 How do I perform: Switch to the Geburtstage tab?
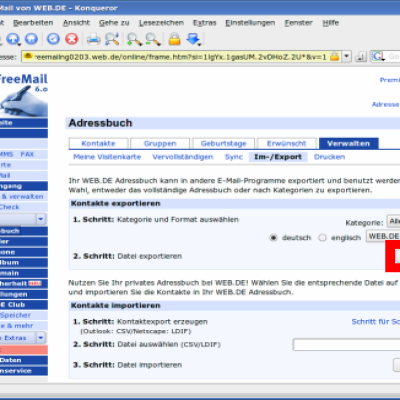[x=223, y=144]
